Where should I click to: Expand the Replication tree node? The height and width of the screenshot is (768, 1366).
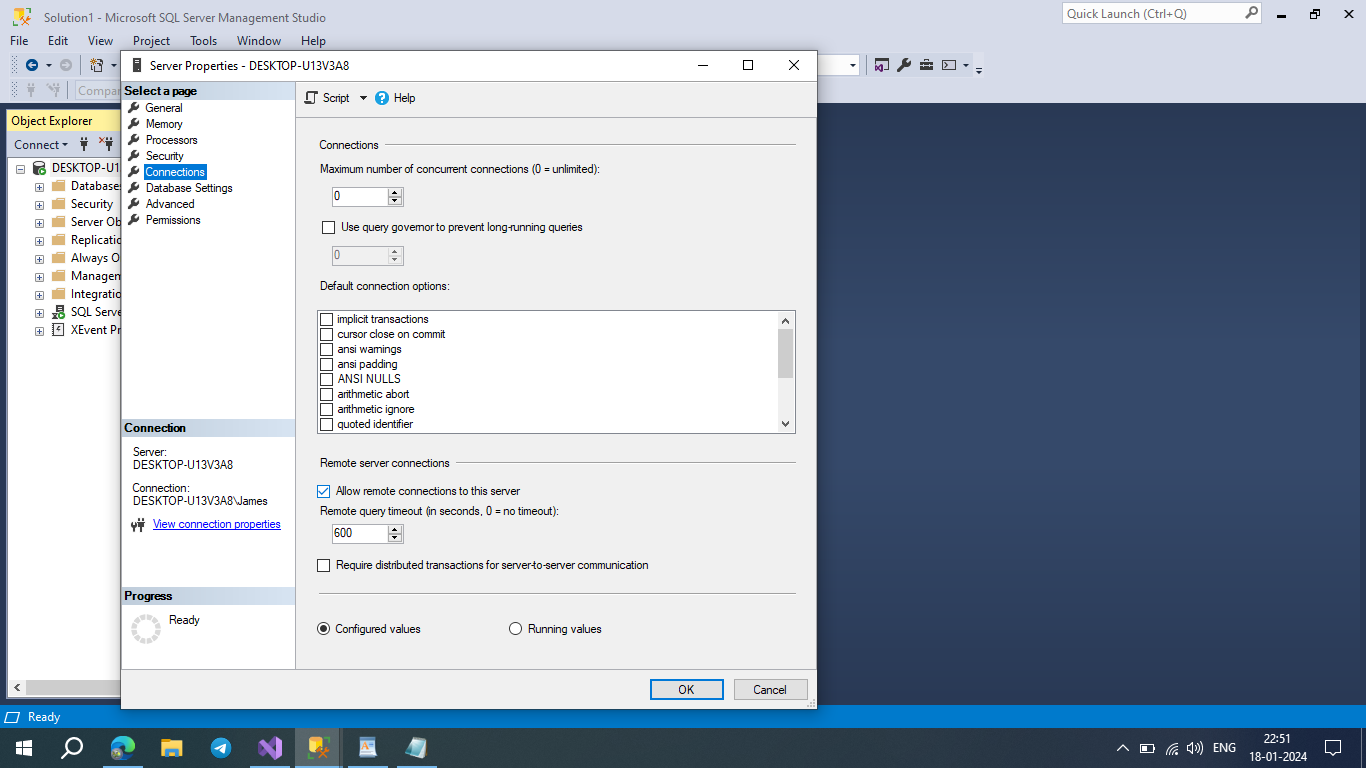pos(39,241)
